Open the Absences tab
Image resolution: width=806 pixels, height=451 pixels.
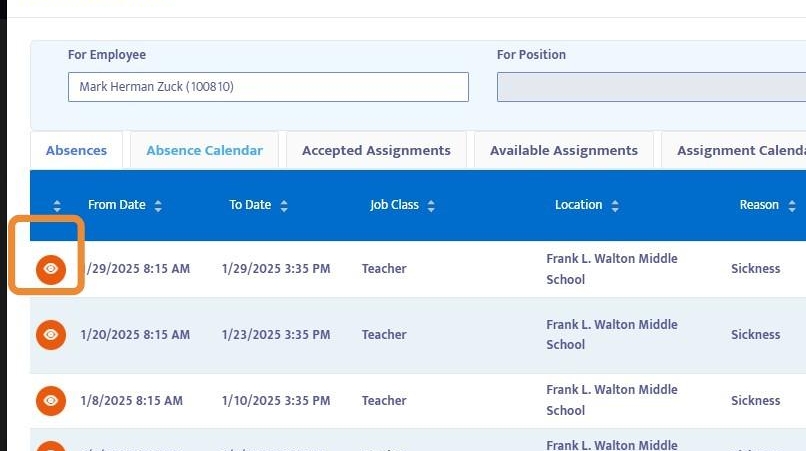[77, 150]
